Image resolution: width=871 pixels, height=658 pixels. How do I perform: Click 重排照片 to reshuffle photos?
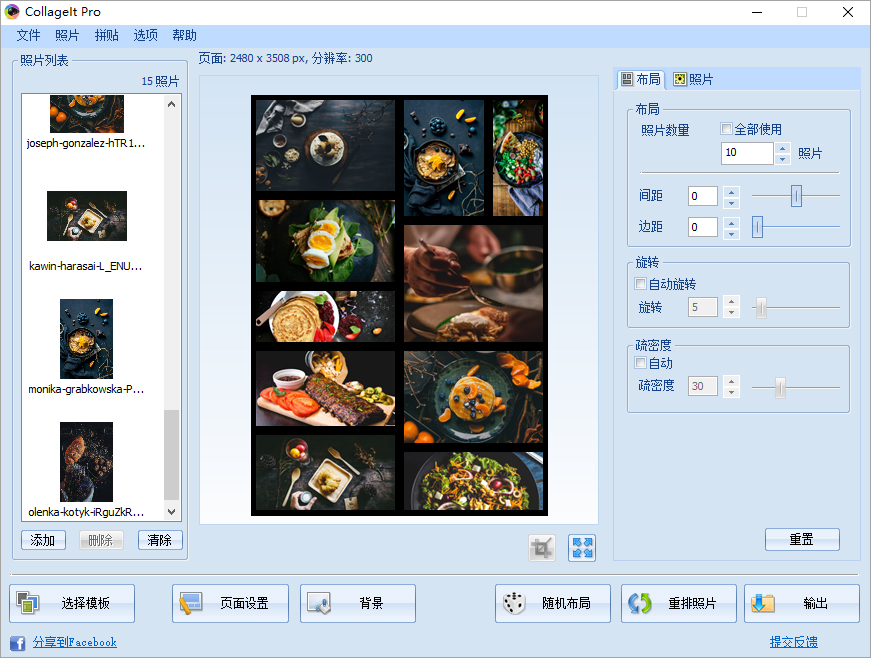[678, 603]
